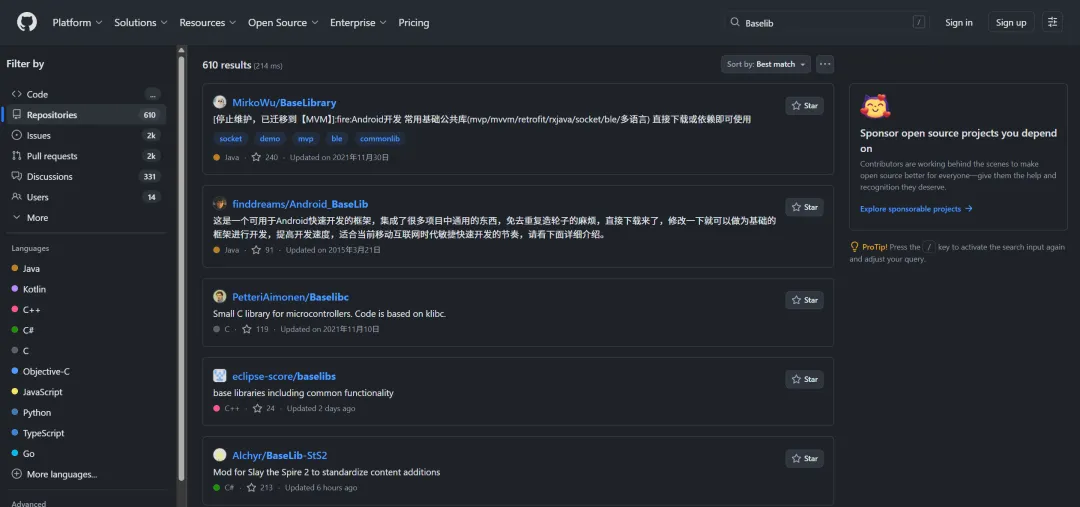
Task: Open Explore sponsorable projects link
Action: [x=916, y=209]
